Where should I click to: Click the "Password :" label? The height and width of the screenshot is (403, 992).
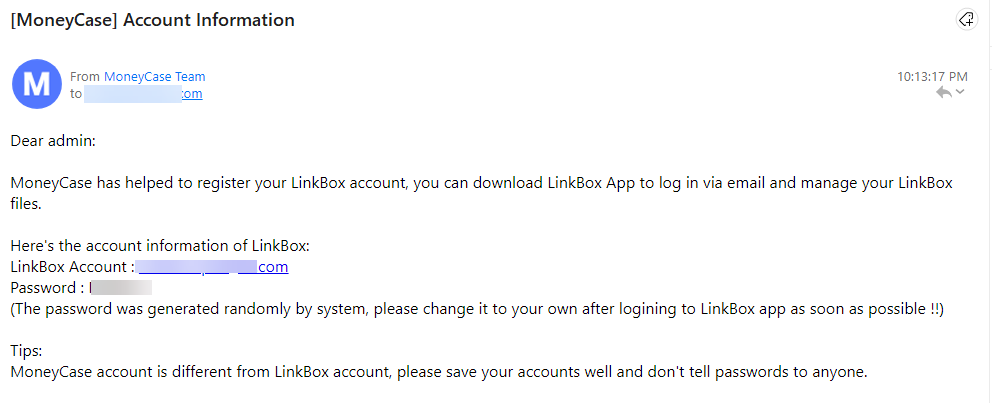pyautogui.click(x=47, y=288)
